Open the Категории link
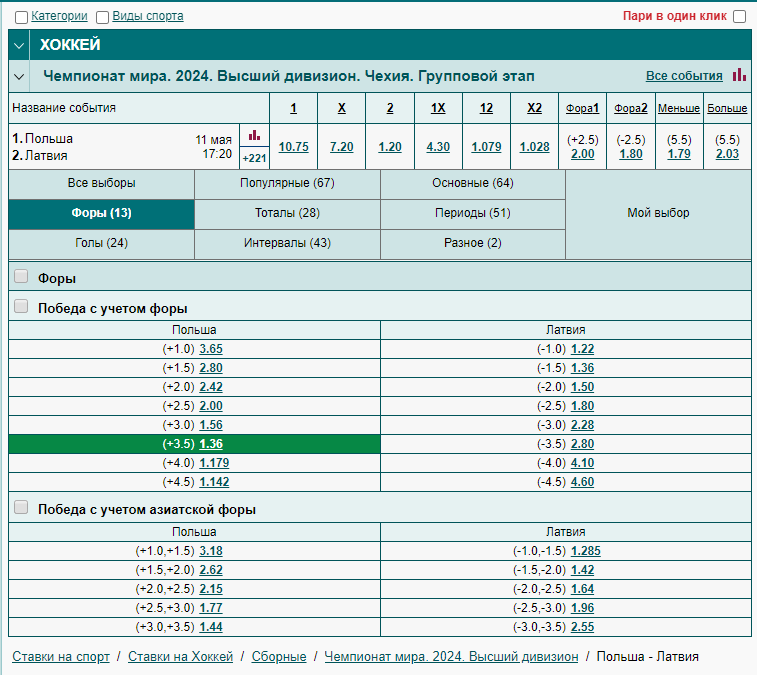 59,16
